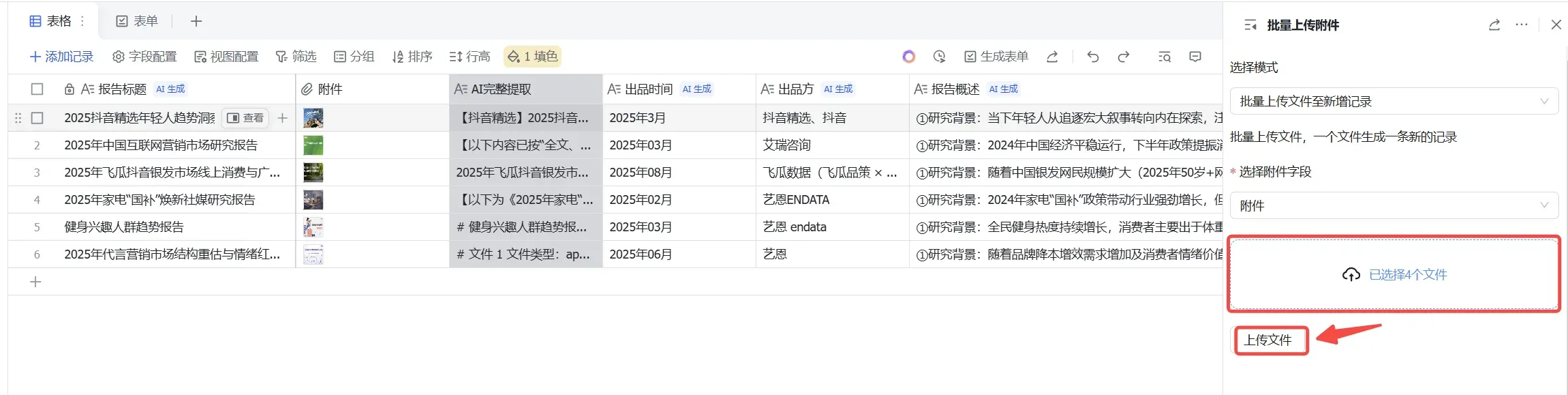Click 添加记录 to add a record
The image size is (1568, 395).
[61, 57]
